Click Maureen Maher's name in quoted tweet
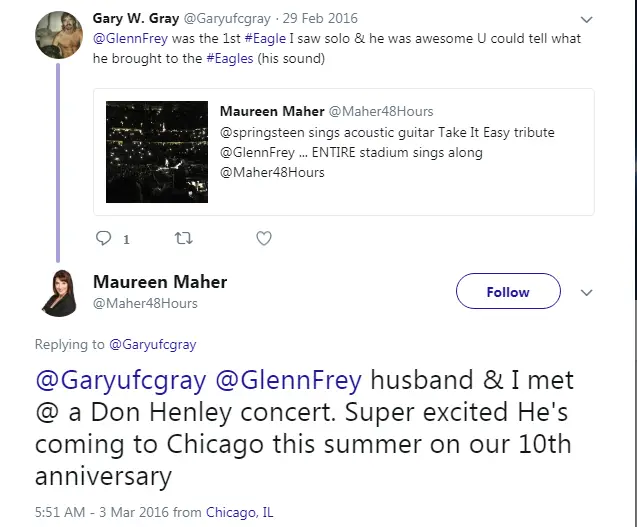 [x=272, y=111]
